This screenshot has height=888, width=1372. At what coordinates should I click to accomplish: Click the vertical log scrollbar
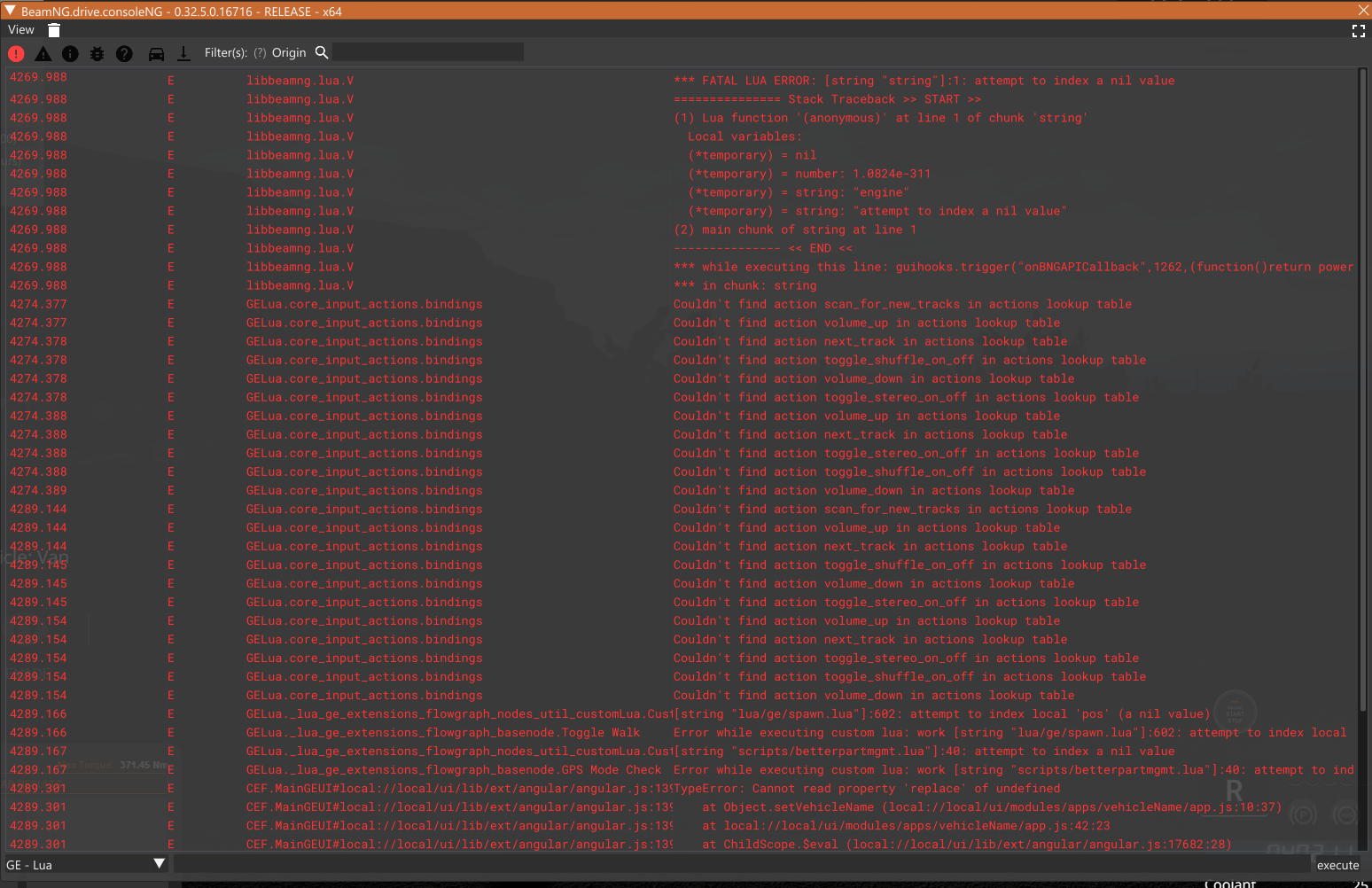1362,390
